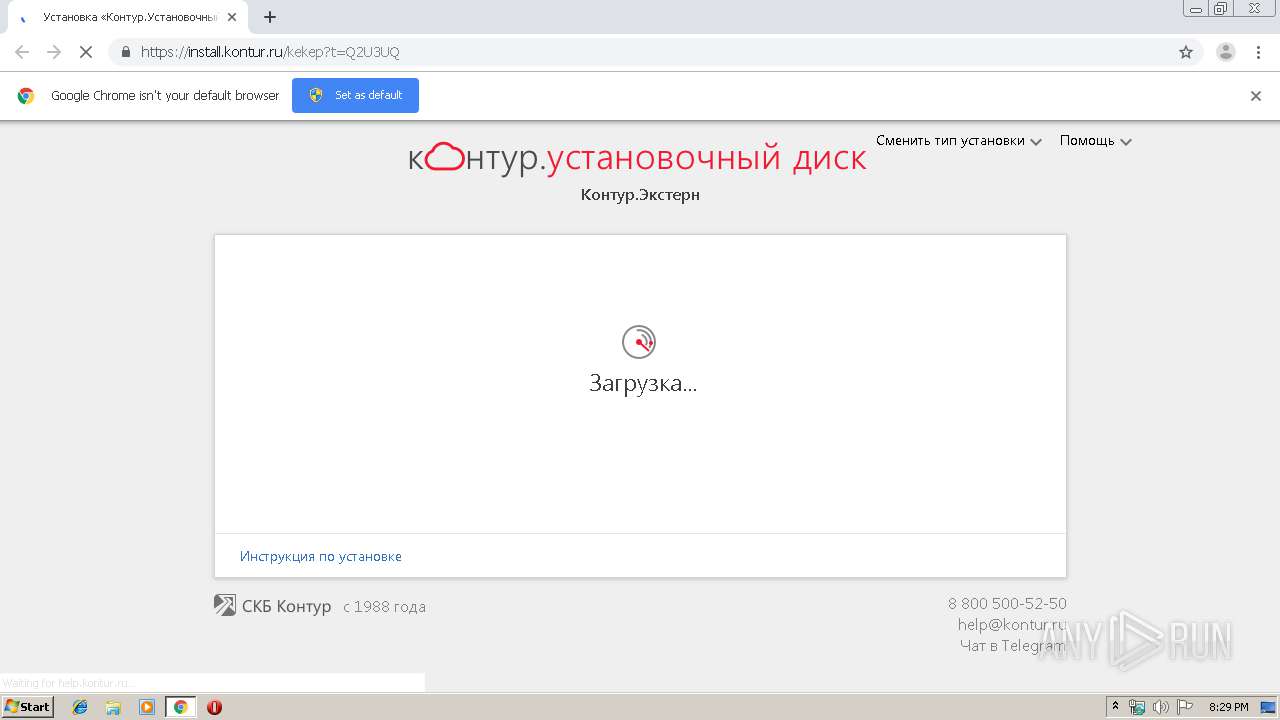Click the Chrome logo in the notification bar
1280x720 pixels.
(x=26, y=96)
